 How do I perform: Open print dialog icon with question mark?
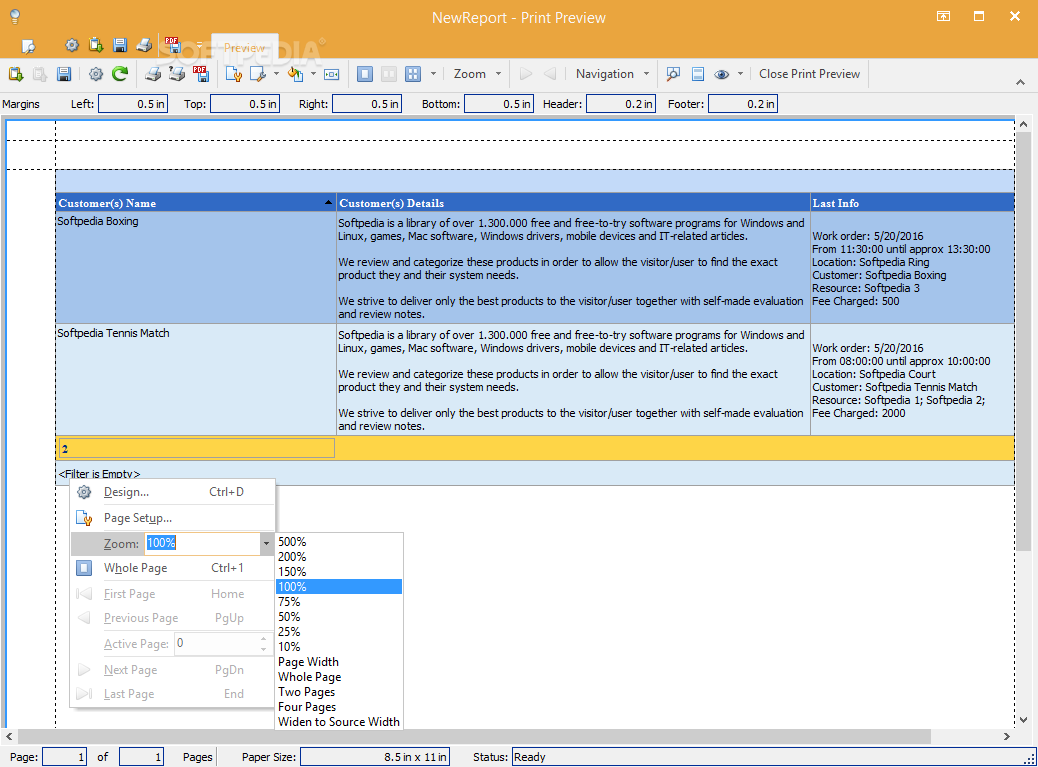177,74
